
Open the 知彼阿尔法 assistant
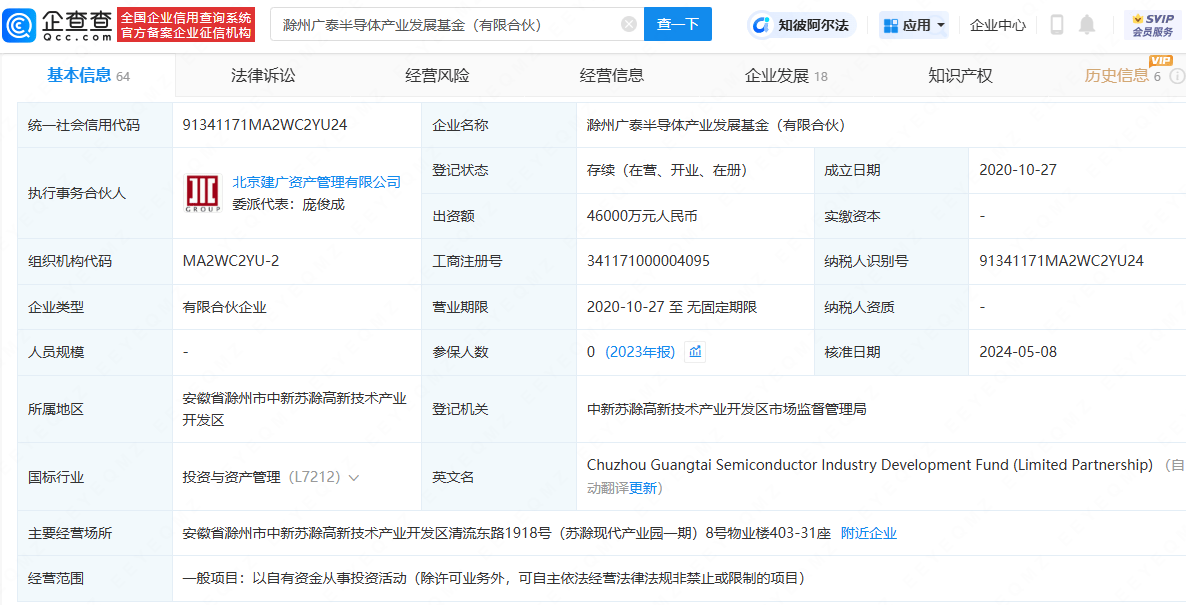806,24
